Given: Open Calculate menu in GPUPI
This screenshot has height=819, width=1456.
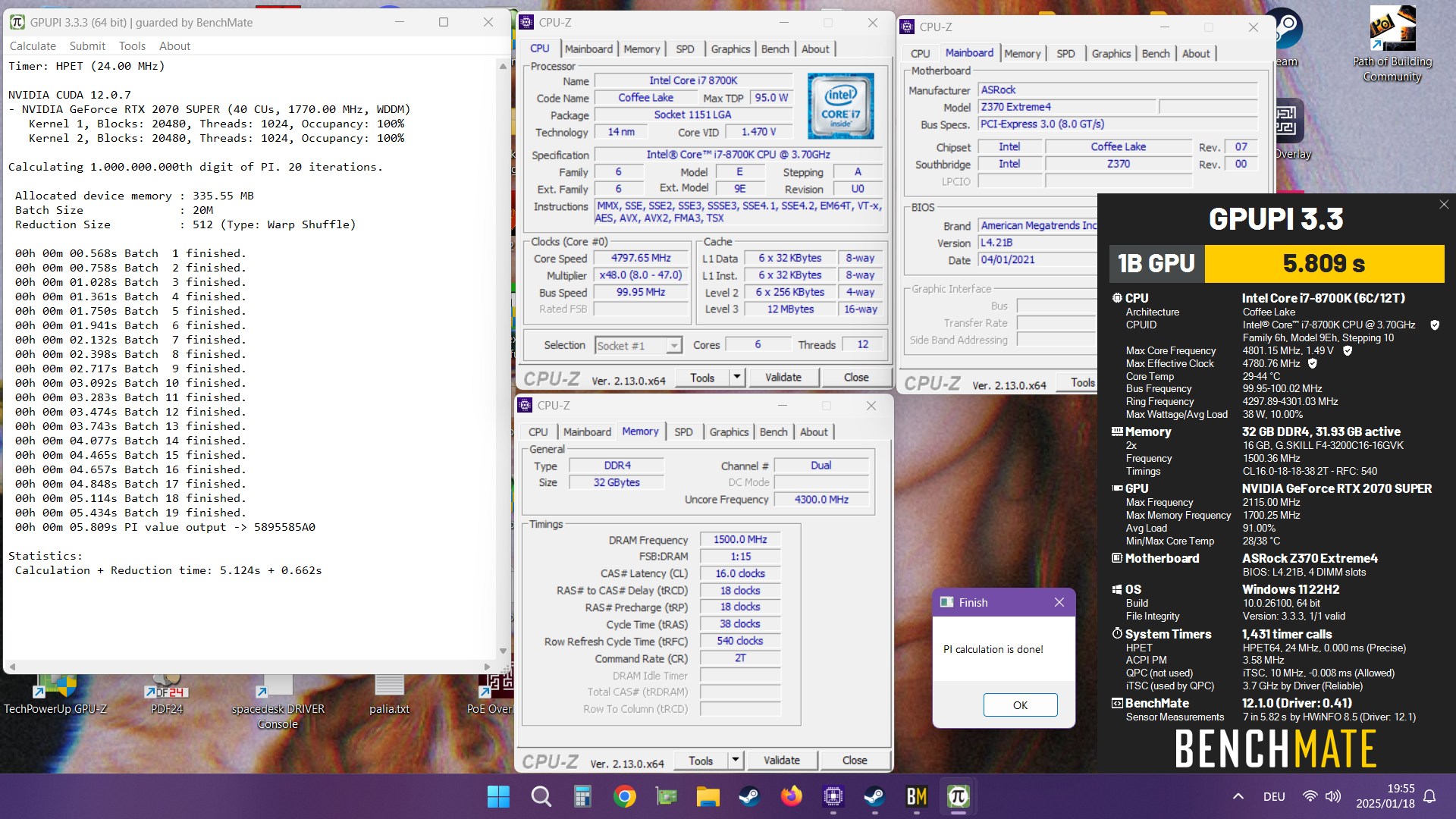Looking at the screenshot, I should (x=33, y=45).
